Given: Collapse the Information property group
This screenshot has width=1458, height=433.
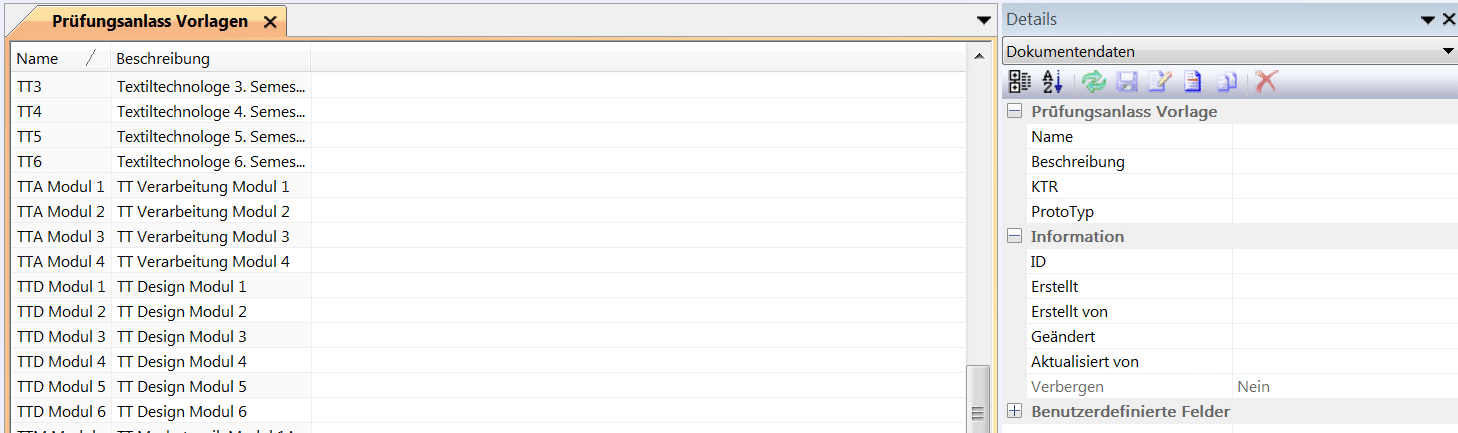Looking at the screenshot, I should pos(1014,237).
